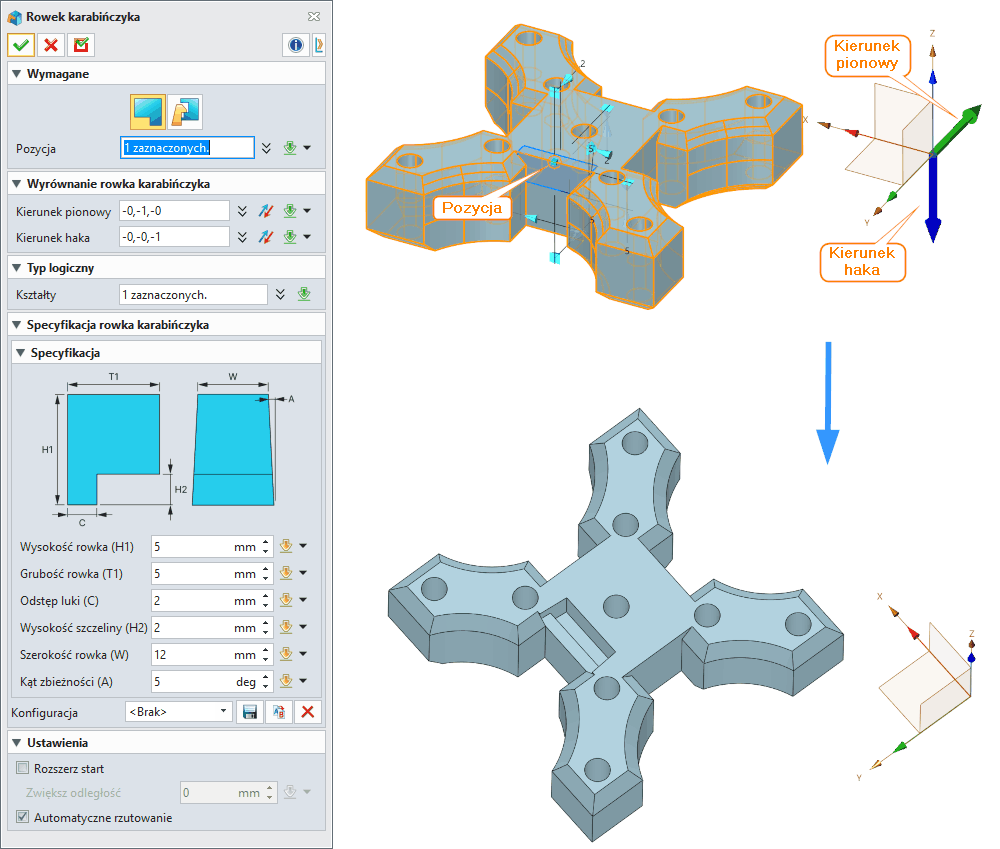Select the second groove type icon under Wymagane
This screenshot has height=849, width=1000.
point(184,110)
